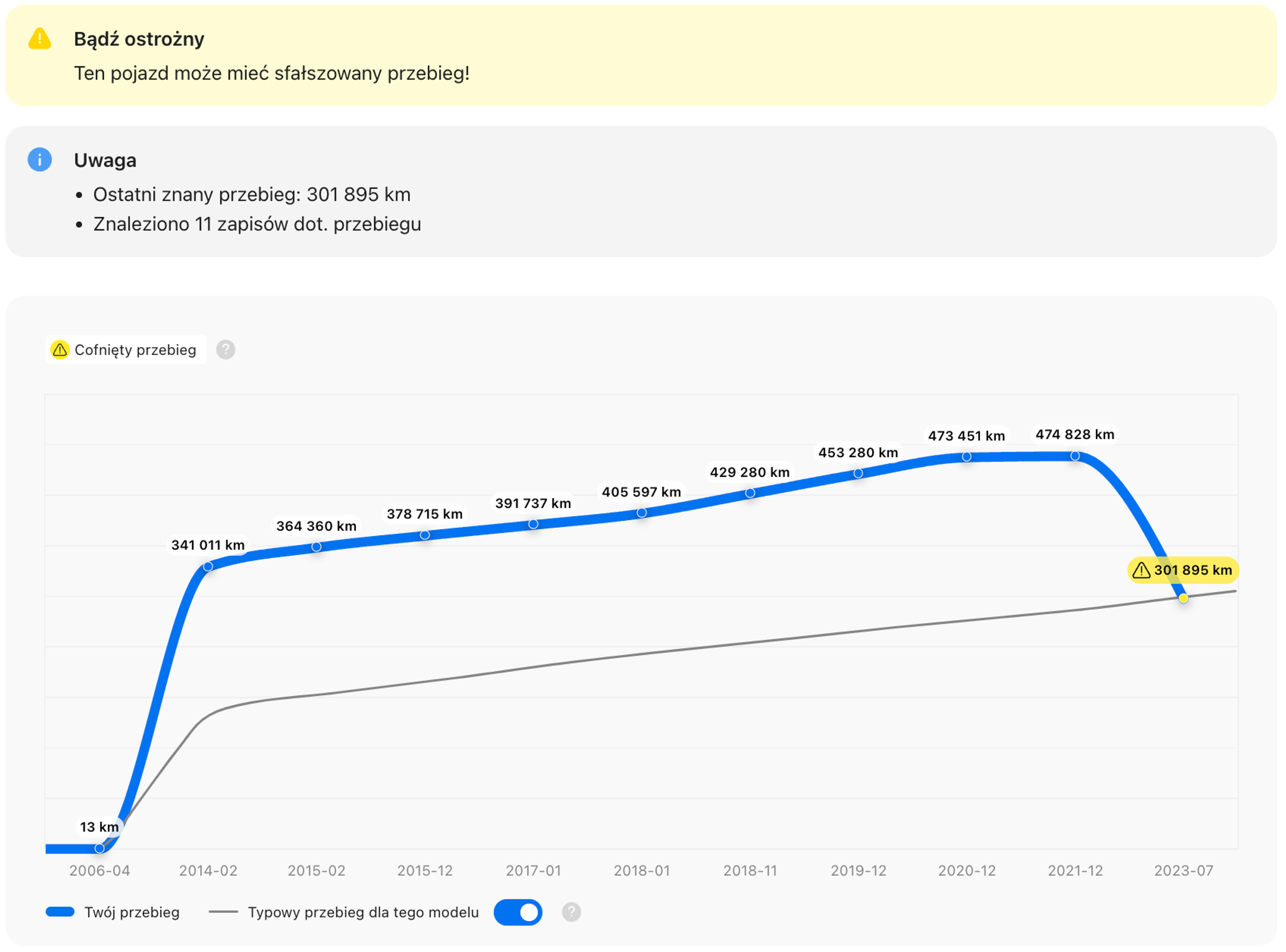Select the 364 360 km data point
Viewport: 1286px width, 952px height.
click(x=316, y=547)
